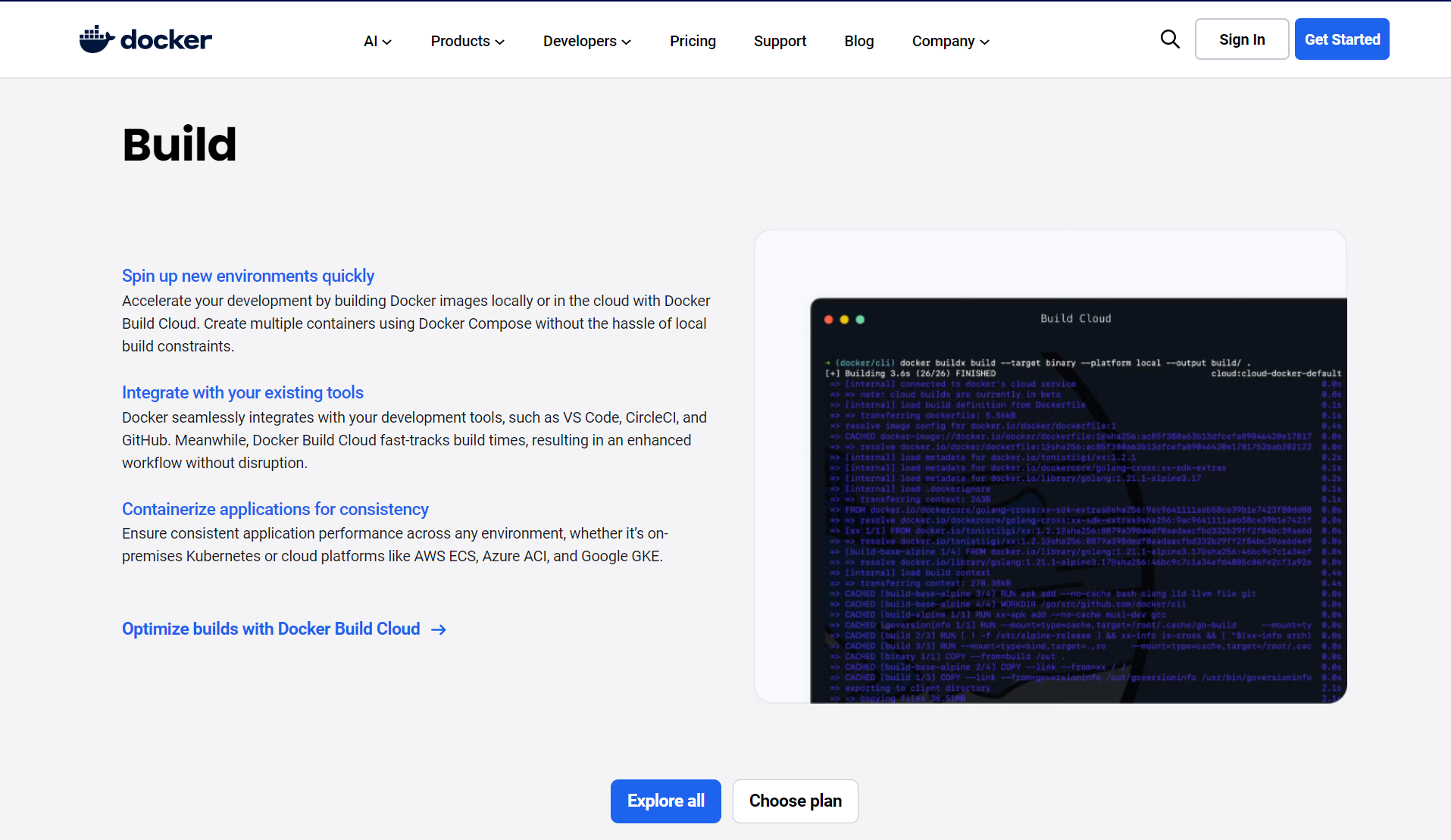Viewport: 1451px width, 840px height.
Task: Select Spin up new environments quickly heading
Action: click(x=248, y=276)
